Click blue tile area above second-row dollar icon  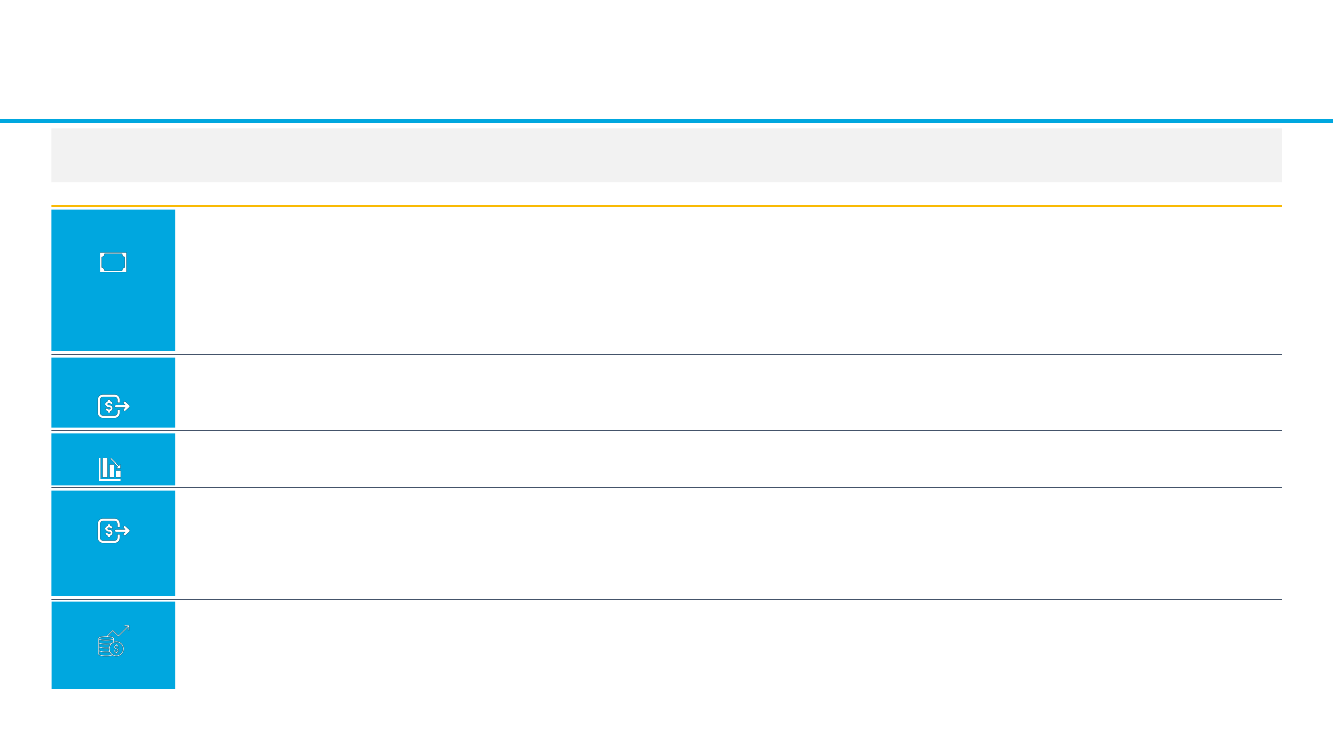(x=113, y=375)
